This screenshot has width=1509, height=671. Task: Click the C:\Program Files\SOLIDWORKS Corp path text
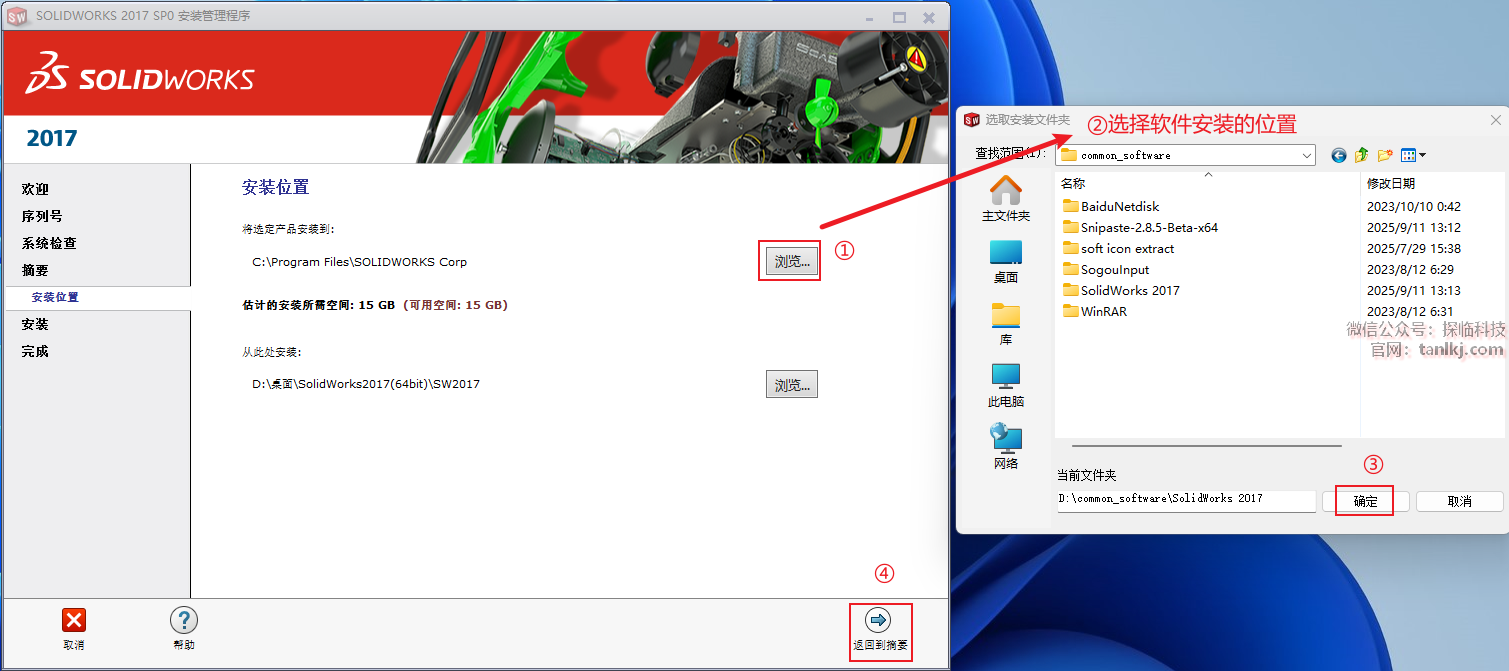pyautogui.click(x=360, y=262)
